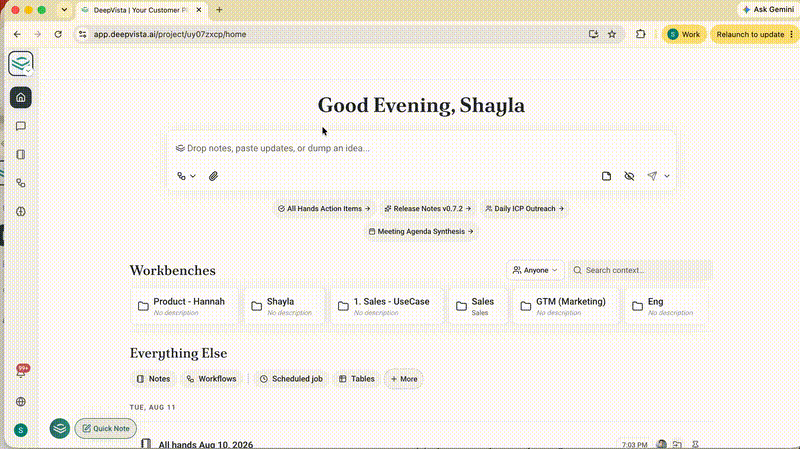Open the compass explore icon in sidebar
800x449 pixels.
[x=21, y=212]
